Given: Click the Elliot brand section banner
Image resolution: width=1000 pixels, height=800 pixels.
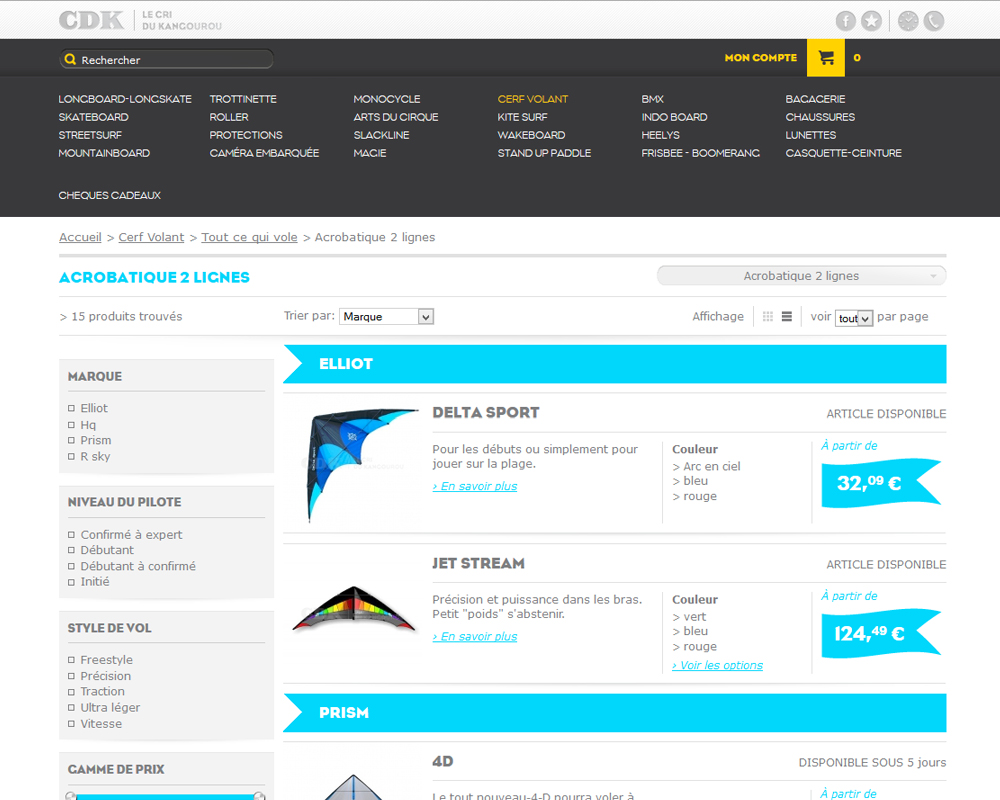Looking at the screenshot, I should coord(615,364).
